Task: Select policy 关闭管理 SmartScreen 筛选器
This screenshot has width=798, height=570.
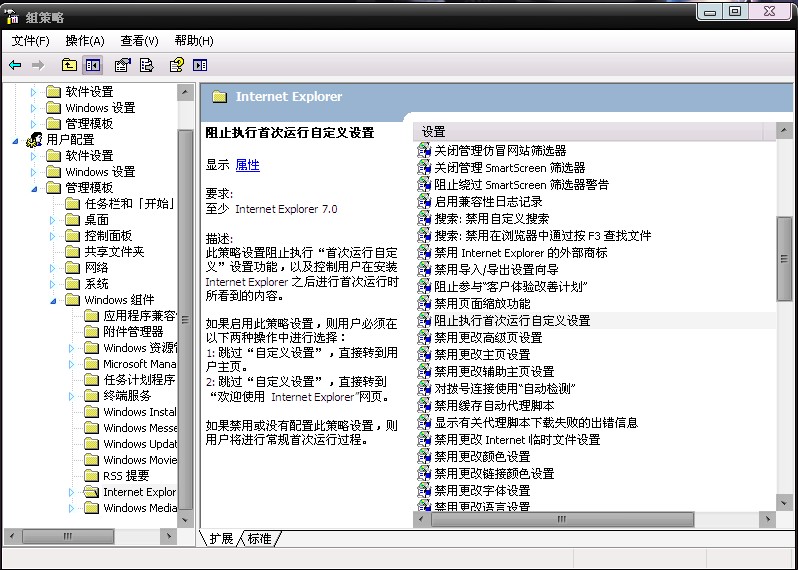Action: pyautogui.click(x=509, y=167)
